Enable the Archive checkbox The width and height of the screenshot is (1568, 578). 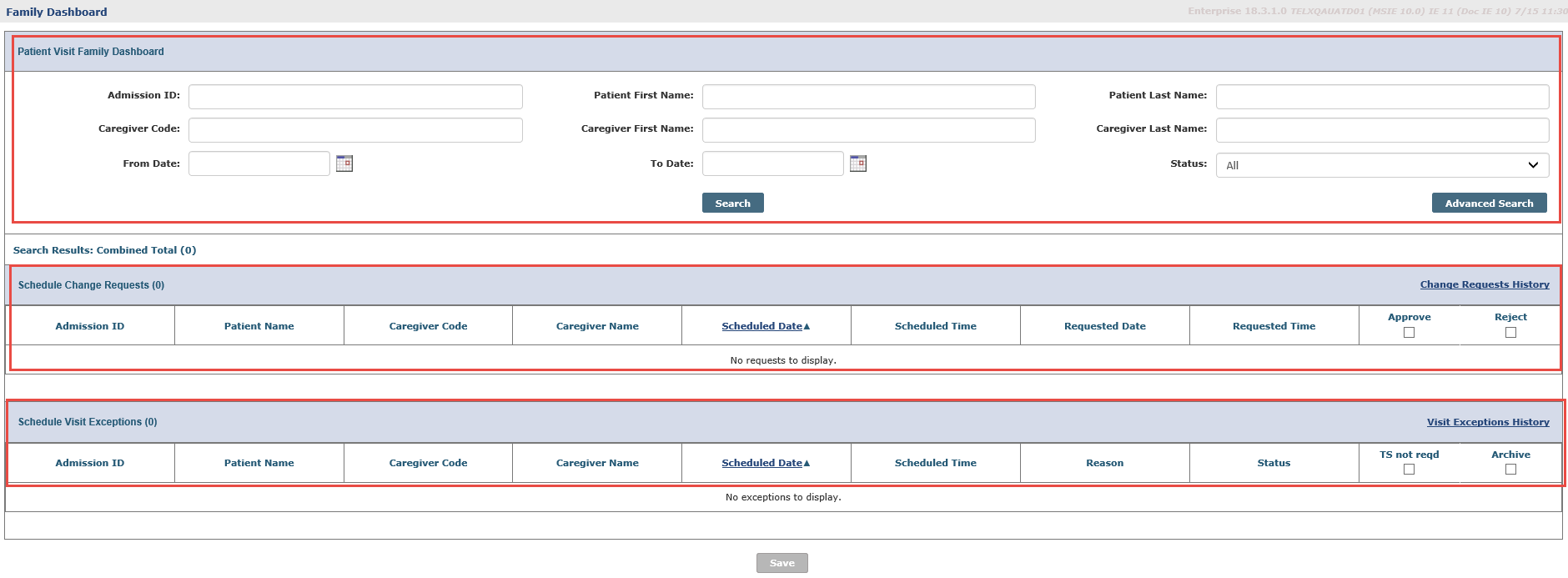tap(1510, 470)
